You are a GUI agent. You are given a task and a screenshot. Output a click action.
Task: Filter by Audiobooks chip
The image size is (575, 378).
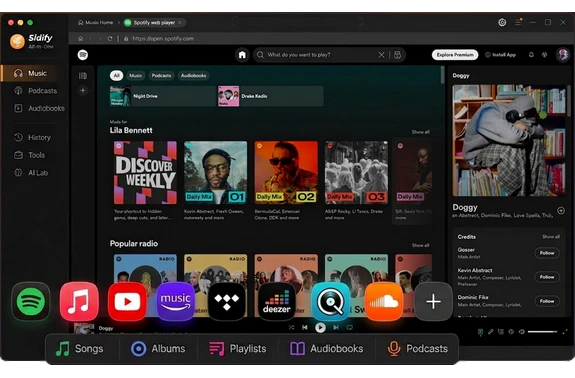[193, 76]
